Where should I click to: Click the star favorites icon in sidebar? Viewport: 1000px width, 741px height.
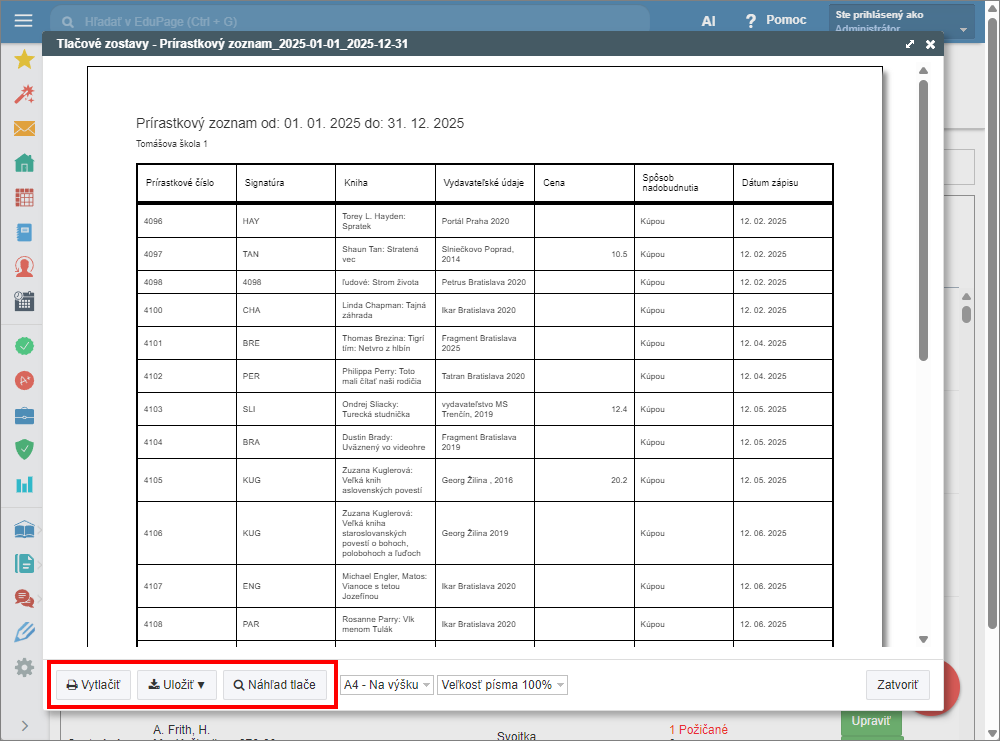[x=24, y=59]
